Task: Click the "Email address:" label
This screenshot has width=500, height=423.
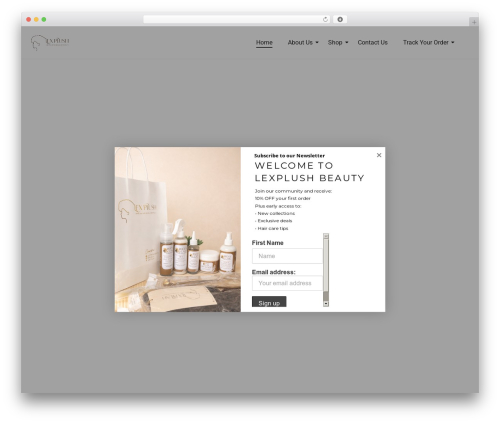Action: tap(274, 272)
